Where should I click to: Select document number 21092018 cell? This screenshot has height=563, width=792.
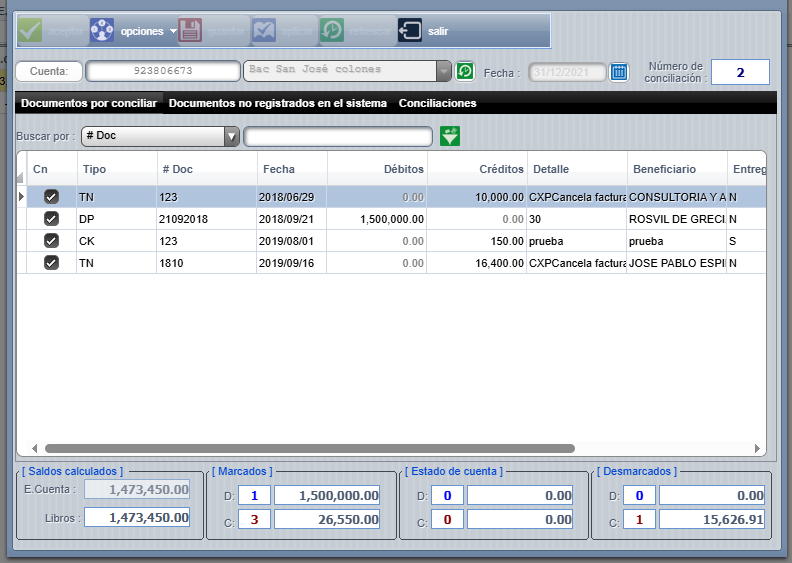click(207, 219)
